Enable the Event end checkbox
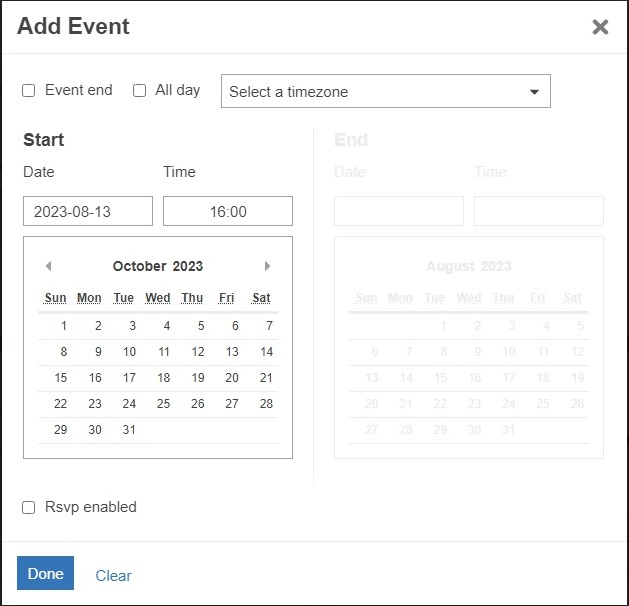 (x=29, y=91)
